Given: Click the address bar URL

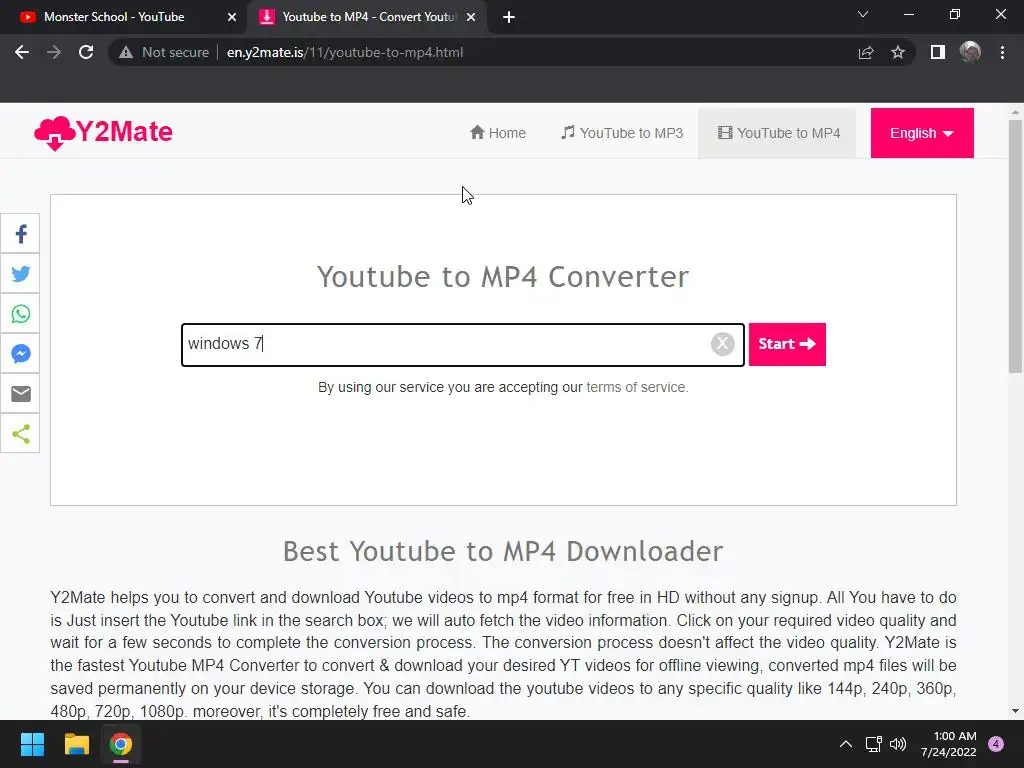Looking at the screenshot, I should point(345,52).
